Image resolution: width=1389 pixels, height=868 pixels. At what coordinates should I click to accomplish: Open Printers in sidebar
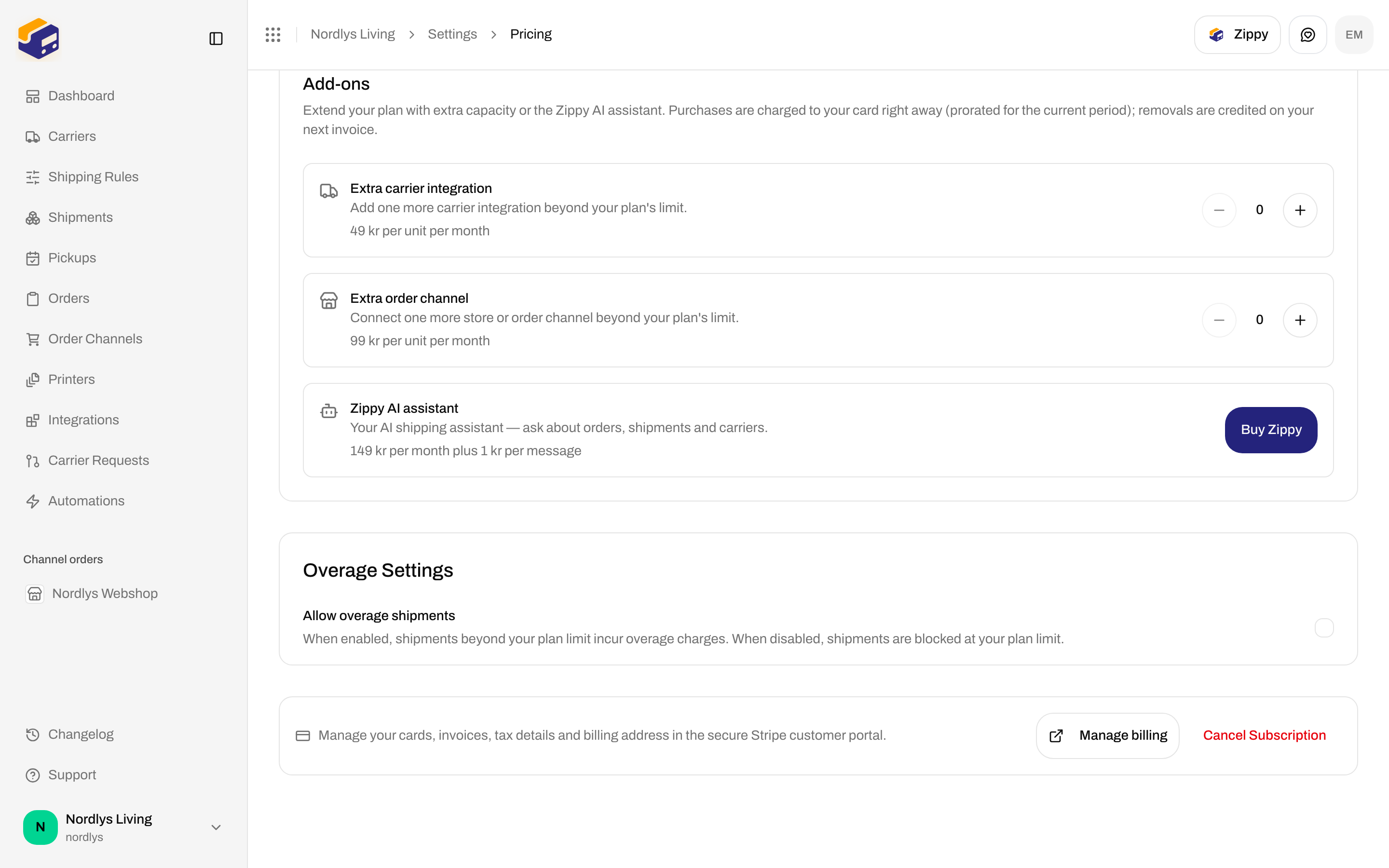[x=123, y=380]
